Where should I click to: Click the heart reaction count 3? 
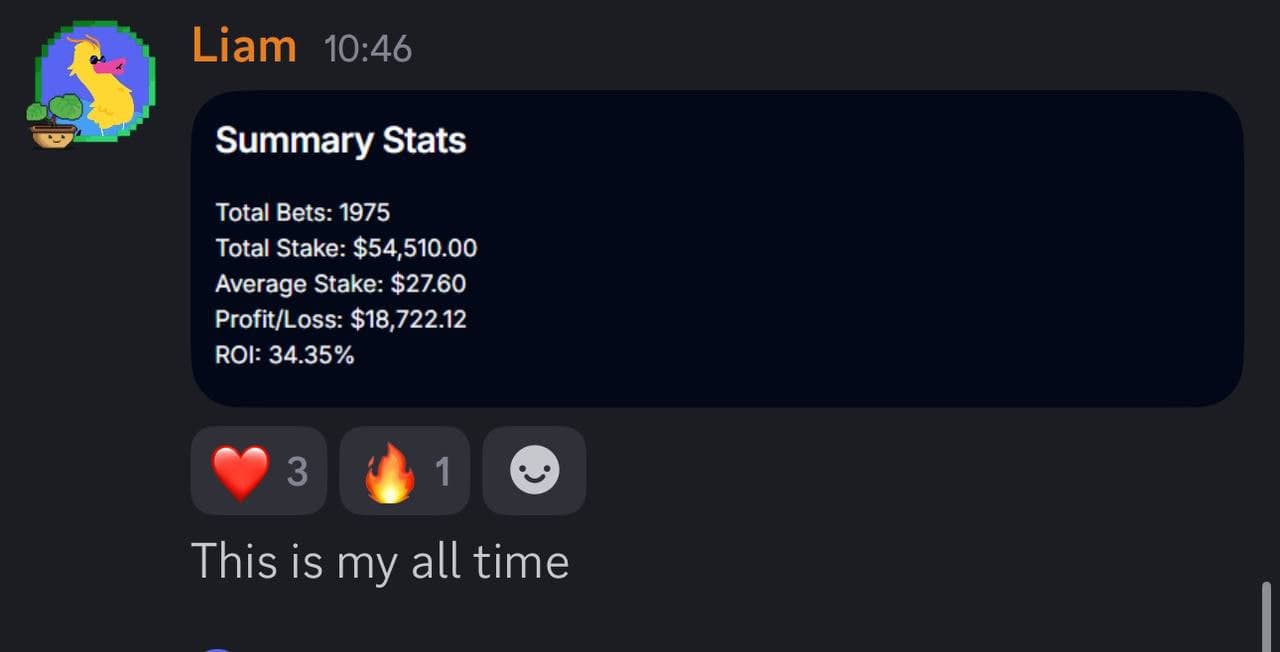pyautogui.click(x=297, y=471)
